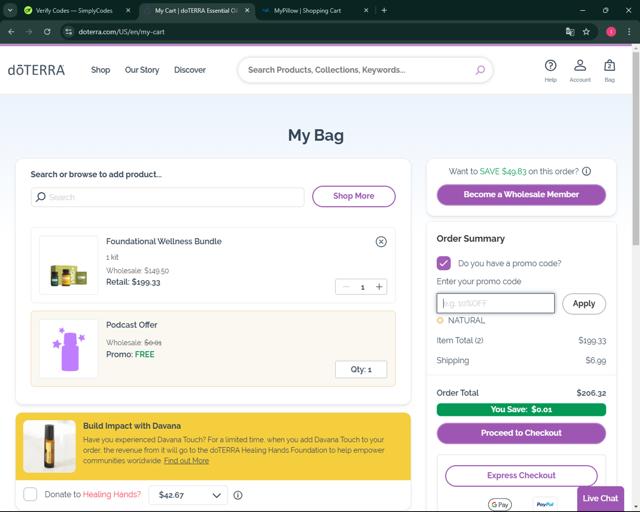Click the Foundational Wellness Bundle thumbnail
This screenshot has height=512, width=640.
point(69,265)
